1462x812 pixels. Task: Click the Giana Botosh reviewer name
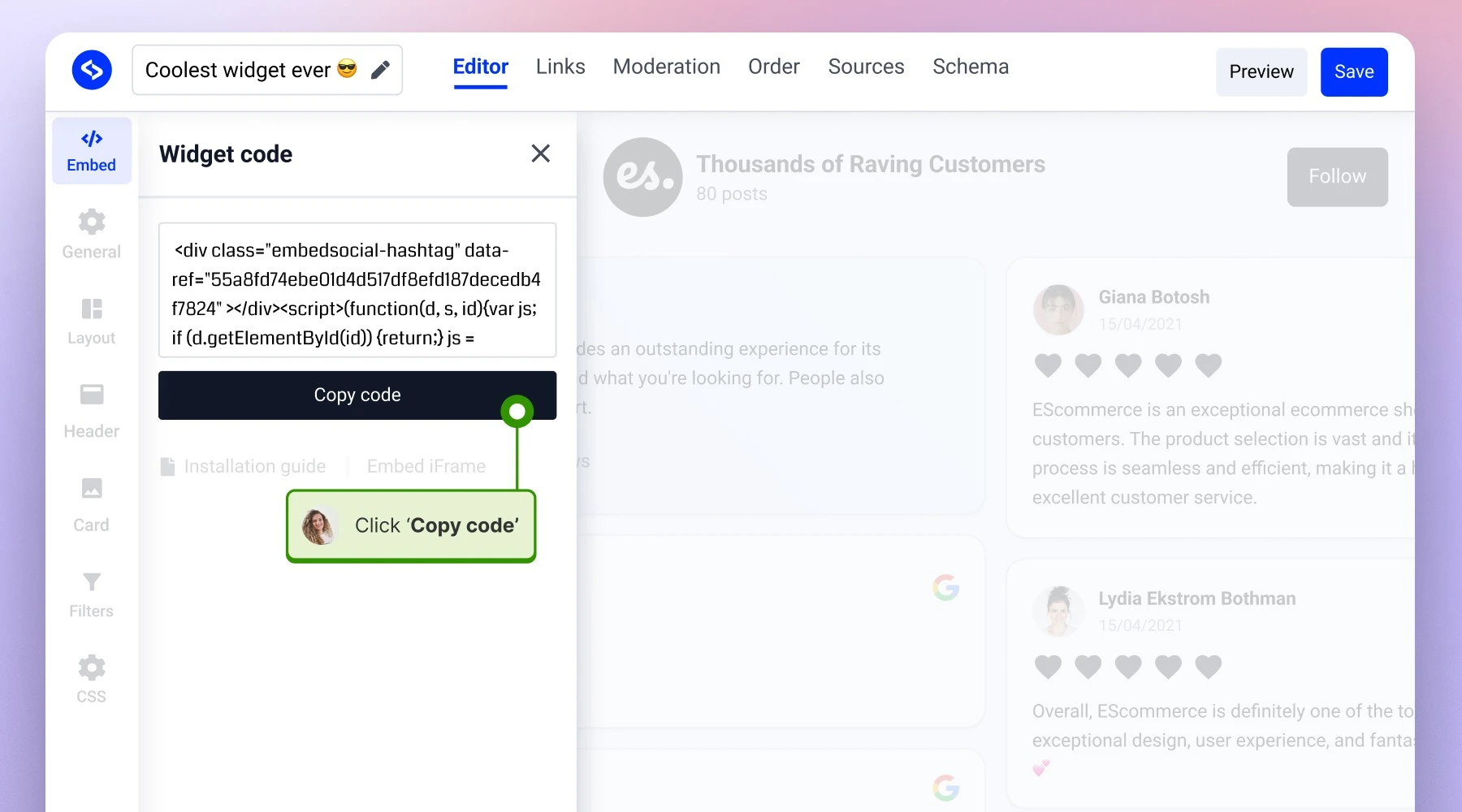[x=1154, y=297]
